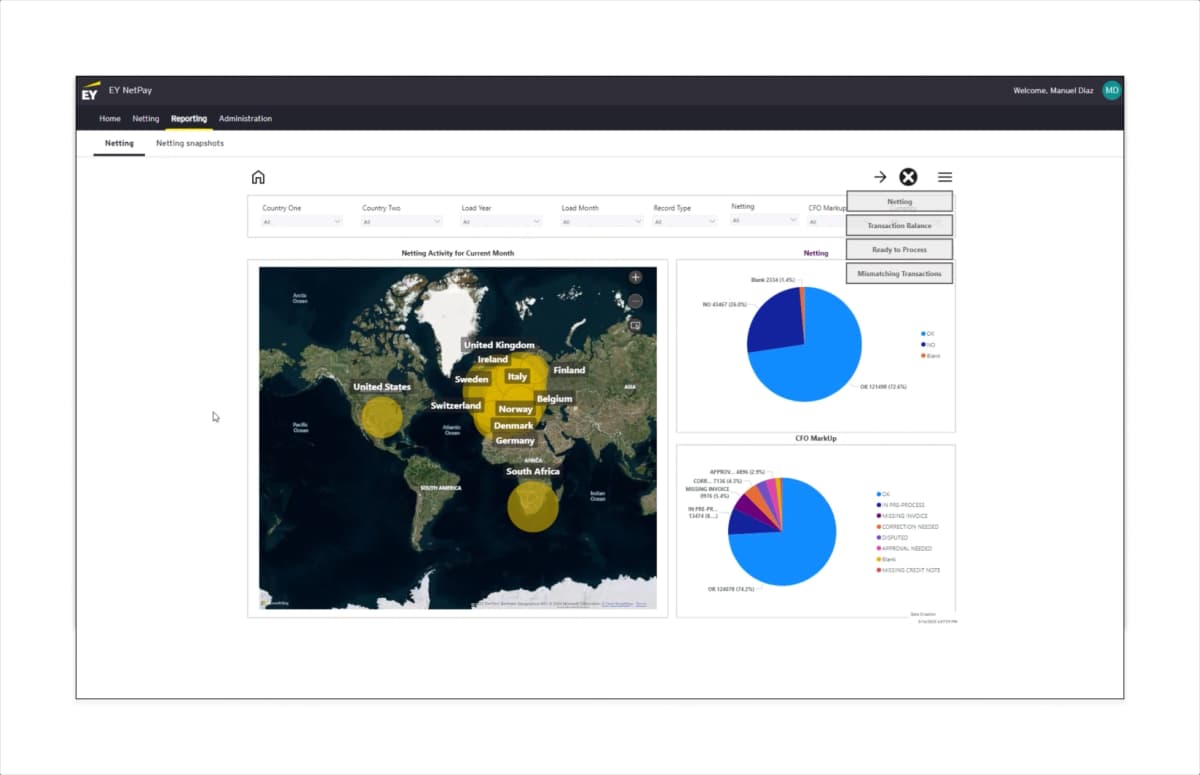Open the Netting top navigation item
This screenshot has height=775, width=1200.
(x=146, y=118)
